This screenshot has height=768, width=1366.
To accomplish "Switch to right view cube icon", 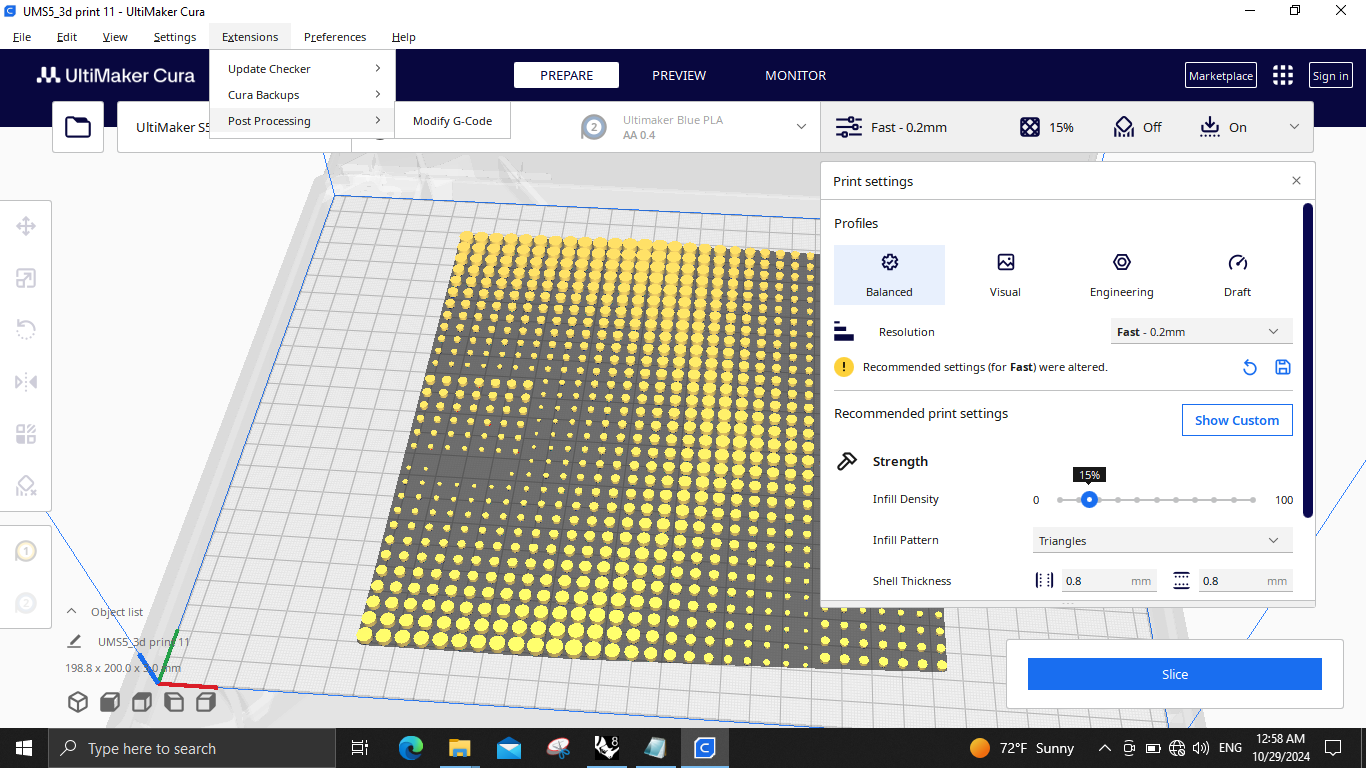I will coord(206,702).
